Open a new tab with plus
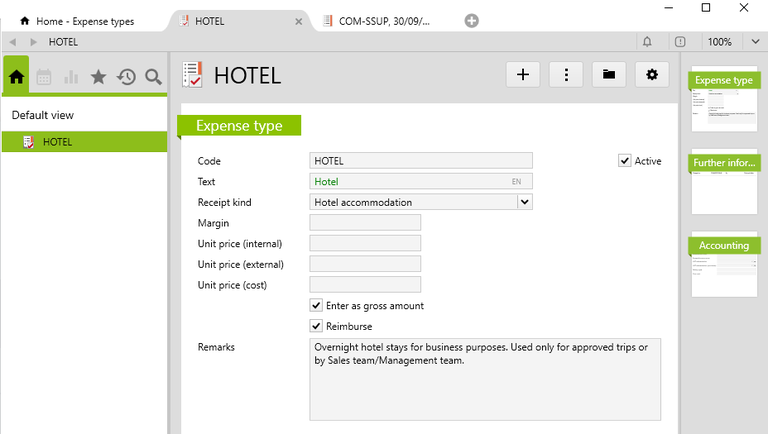The image size is (768, 434). 472,21
